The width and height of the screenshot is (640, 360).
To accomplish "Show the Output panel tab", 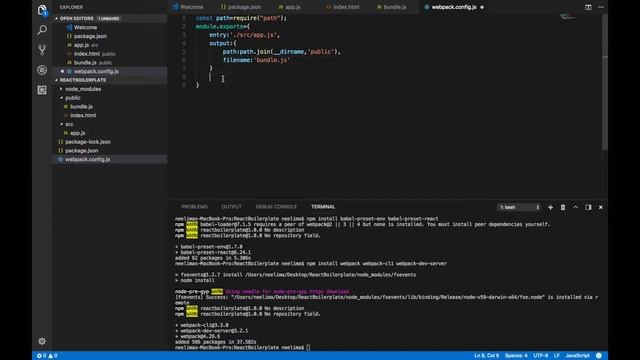I will pos(231,207).
